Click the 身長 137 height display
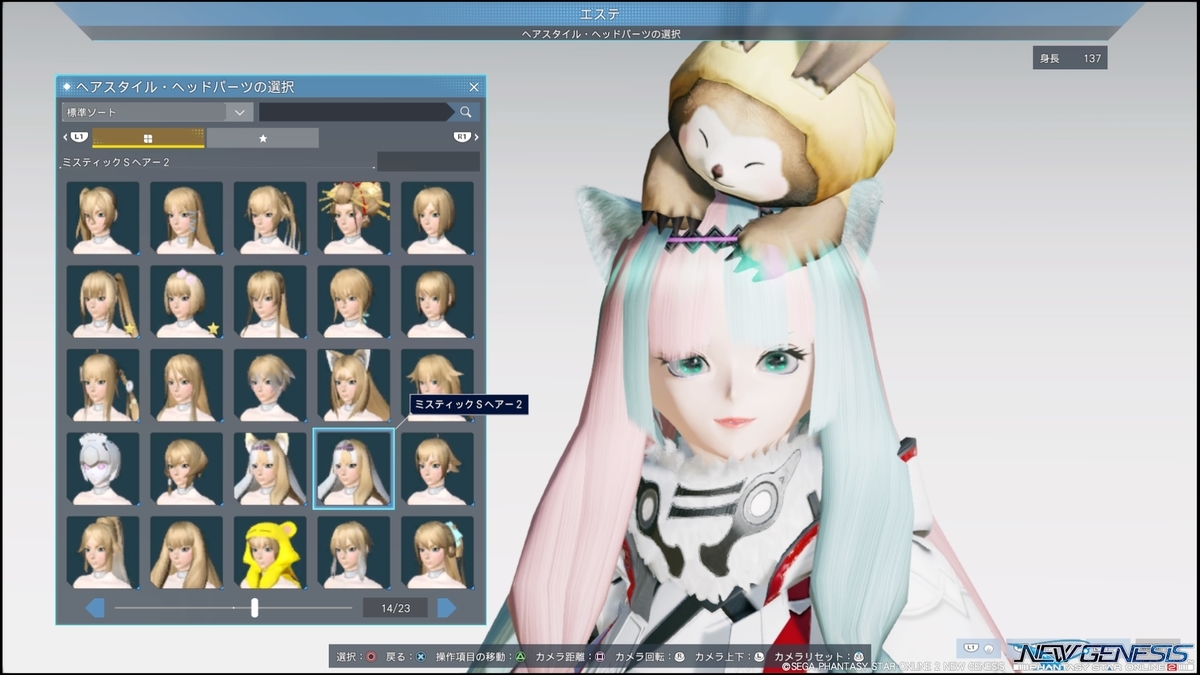Viewport: 1200px width, 675px height. (1070, 58)
